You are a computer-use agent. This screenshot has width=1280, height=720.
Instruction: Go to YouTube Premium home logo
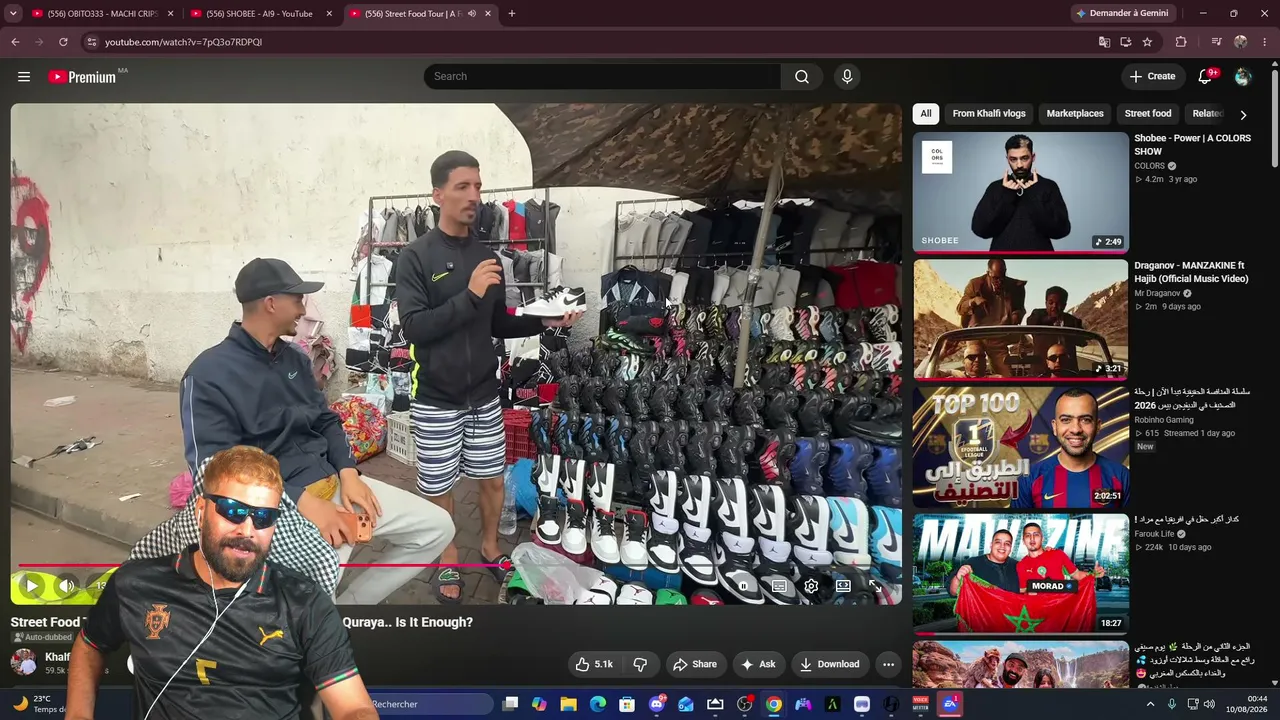click(82, 77)
